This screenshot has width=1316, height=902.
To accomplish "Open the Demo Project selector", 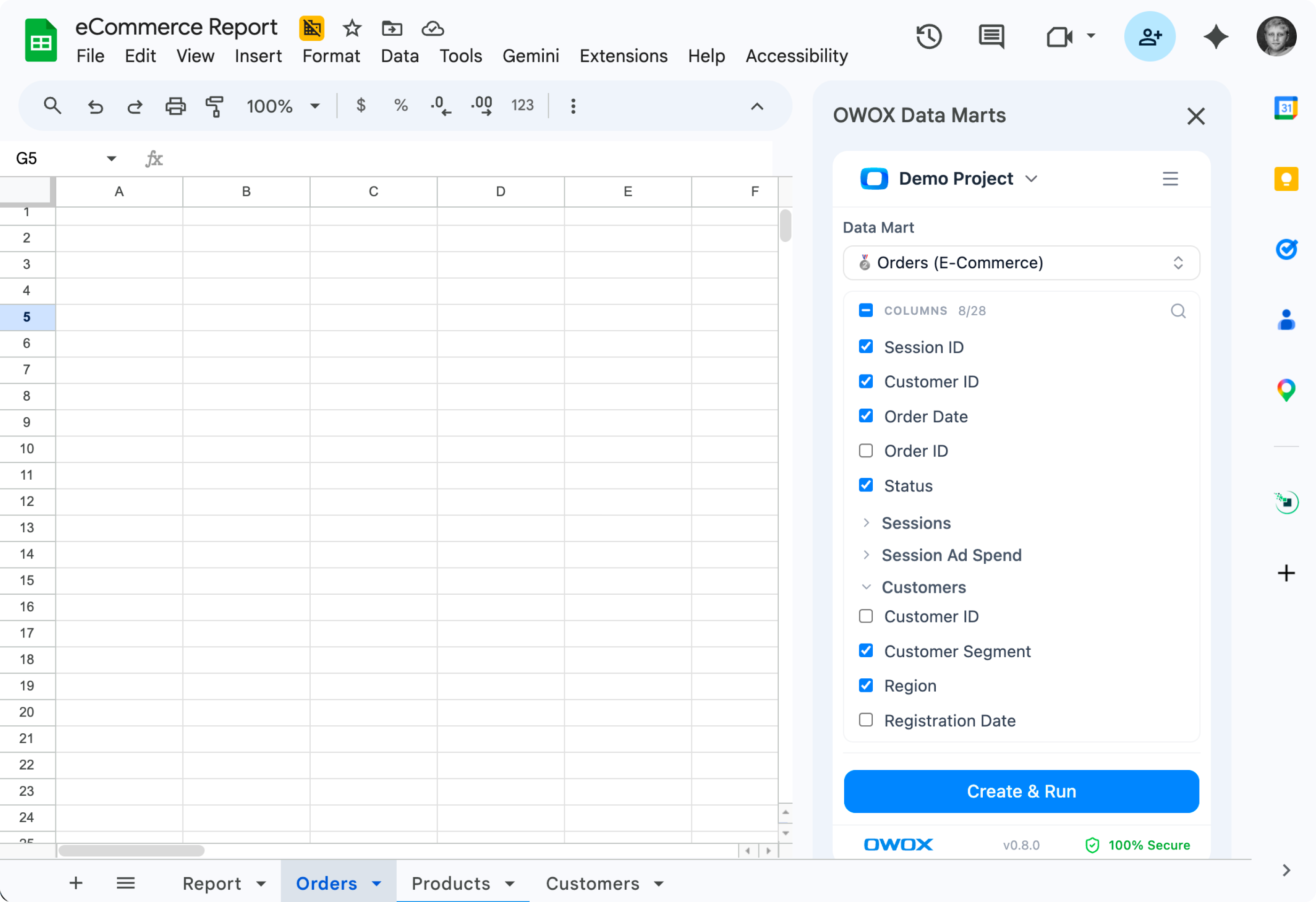I will click(948, 179).
